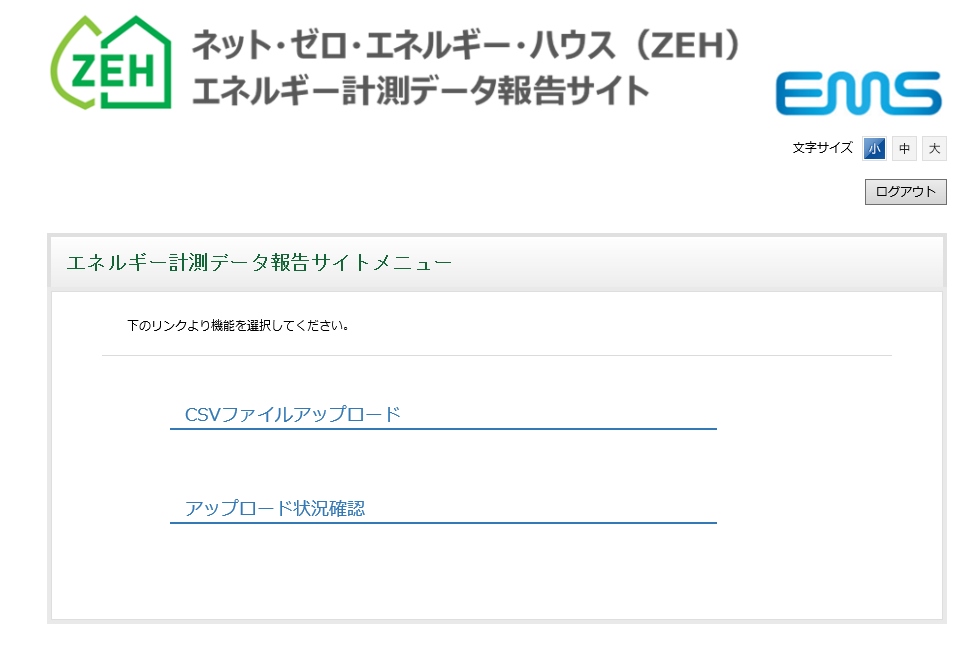
Task: Select the small 小 font size
Action: pyautogui.click(x=874, y=148)
